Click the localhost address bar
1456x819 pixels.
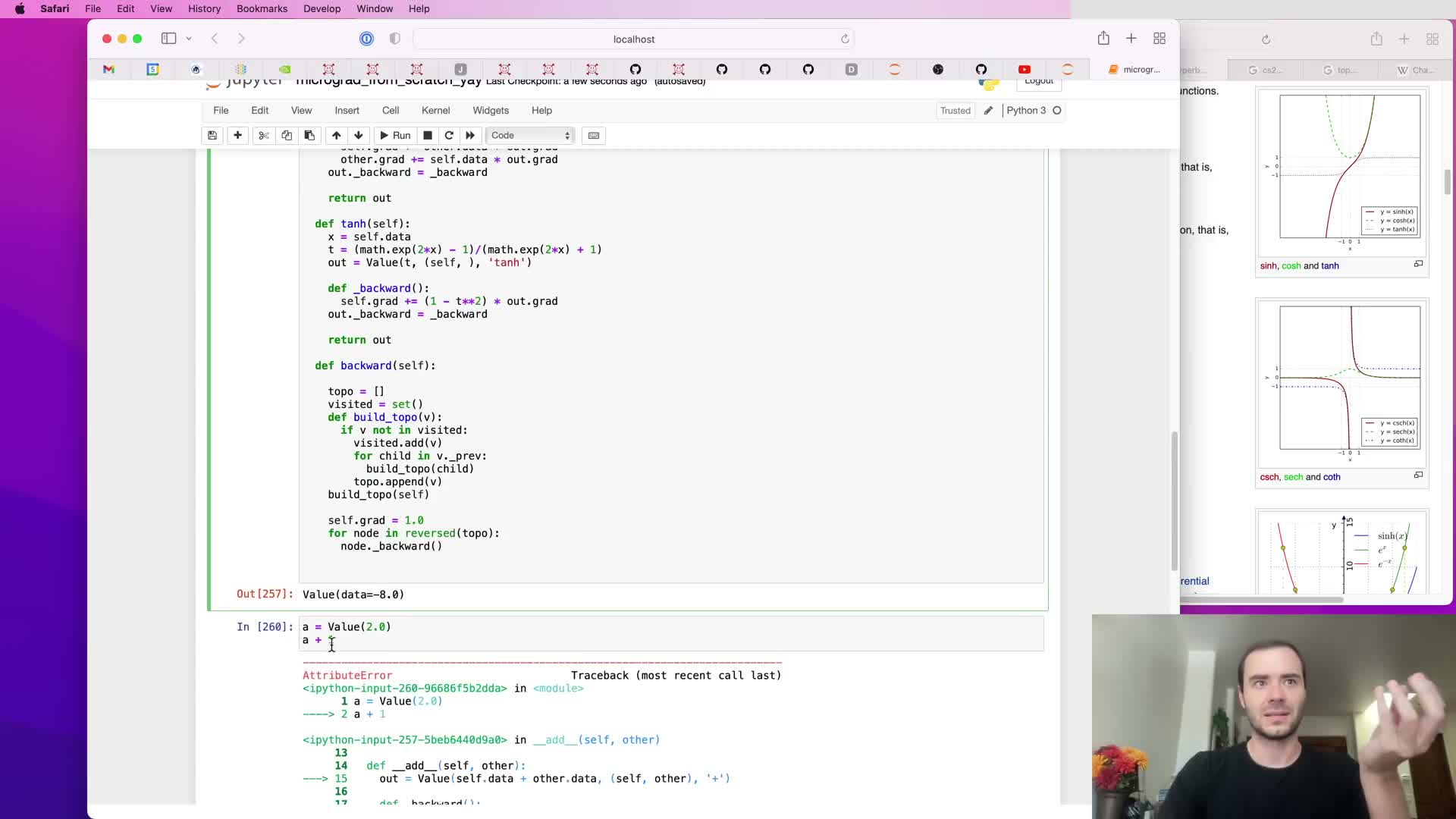point(633,39)
